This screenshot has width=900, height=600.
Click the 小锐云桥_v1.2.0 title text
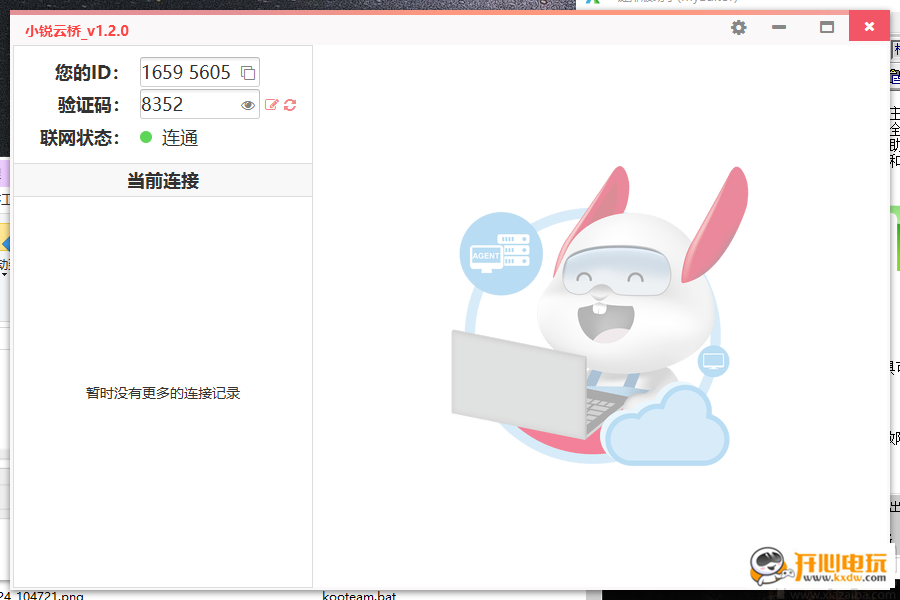[75, 31]
